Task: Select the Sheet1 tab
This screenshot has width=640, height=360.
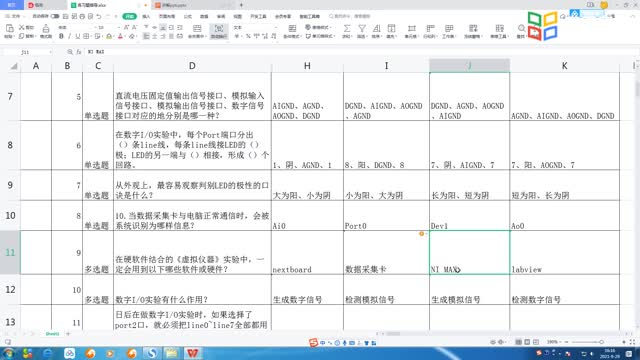Action: click(52, 334)
